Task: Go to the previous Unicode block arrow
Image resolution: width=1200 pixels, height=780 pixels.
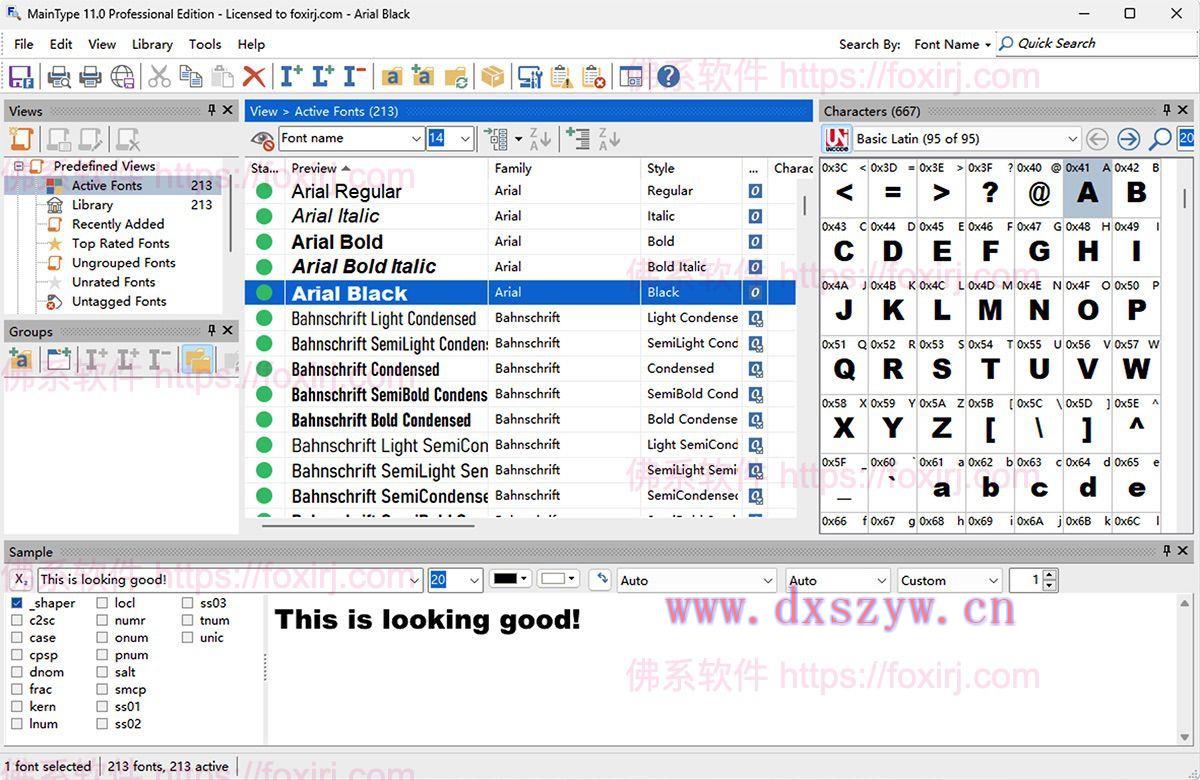Action: point(1097,139)
